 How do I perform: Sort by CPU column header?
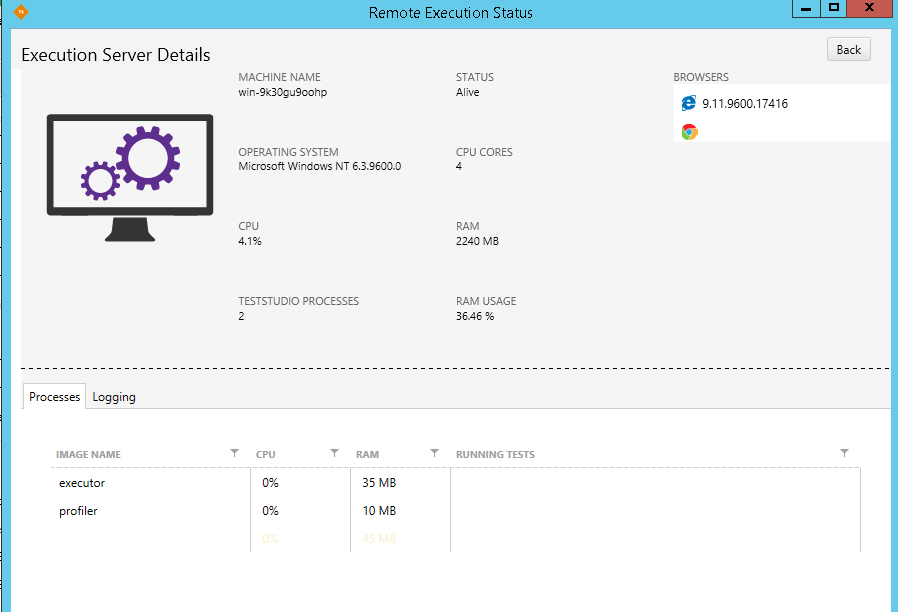(266, 455)
